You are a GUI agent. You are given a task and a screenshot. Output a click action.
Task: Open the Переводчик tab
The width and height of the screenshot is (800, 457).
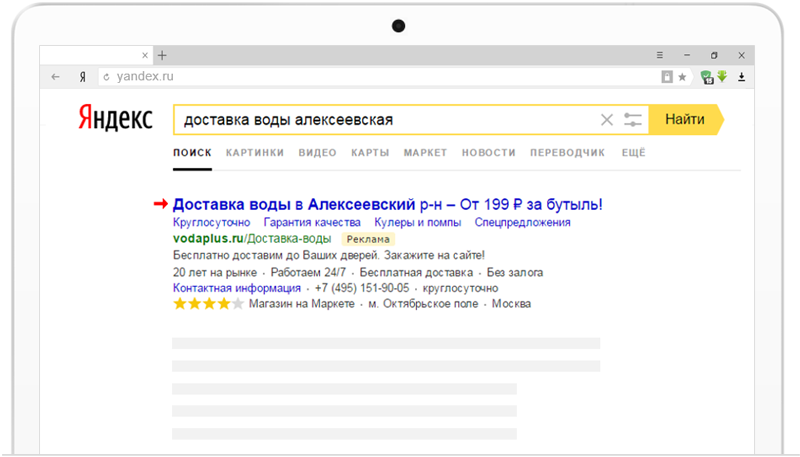click(567, 153)
